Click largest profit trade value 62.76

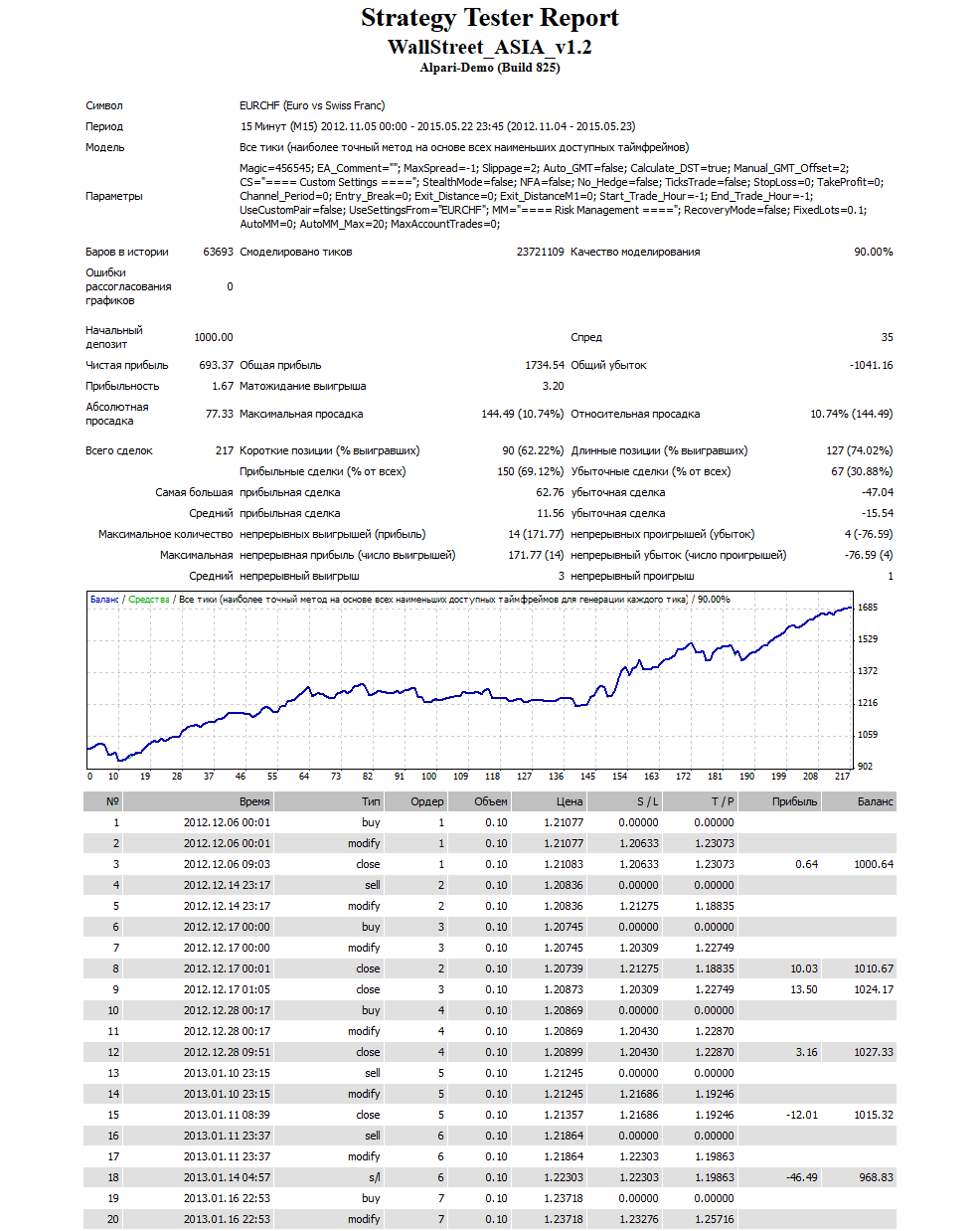[x=551, y=492]
